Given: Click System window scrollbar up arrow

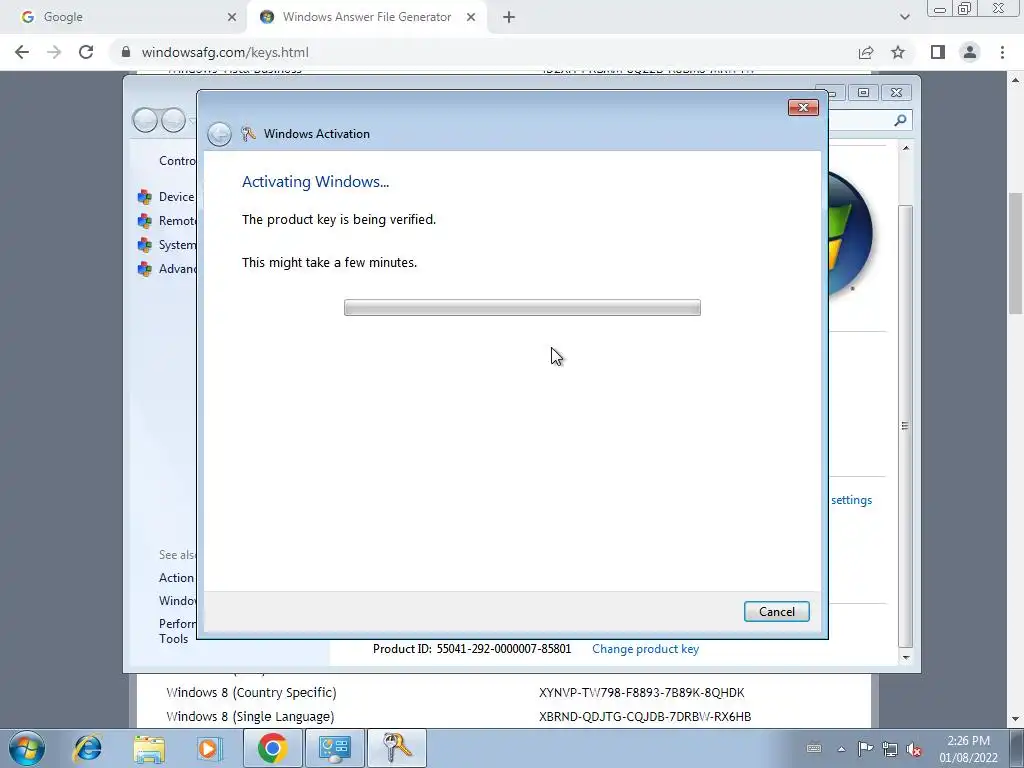Looking at the screenshot, I should (906, 148).
